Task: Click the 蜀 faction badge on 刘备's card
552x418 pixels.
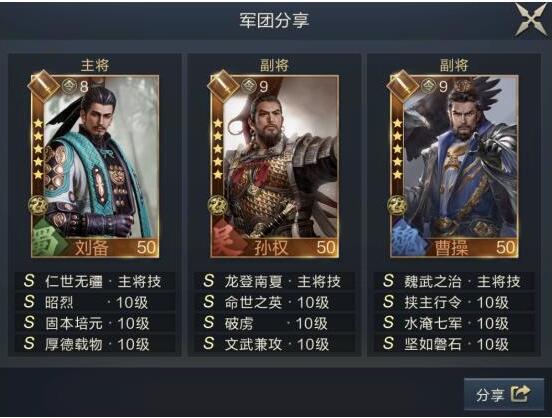Action: (48, 240)
